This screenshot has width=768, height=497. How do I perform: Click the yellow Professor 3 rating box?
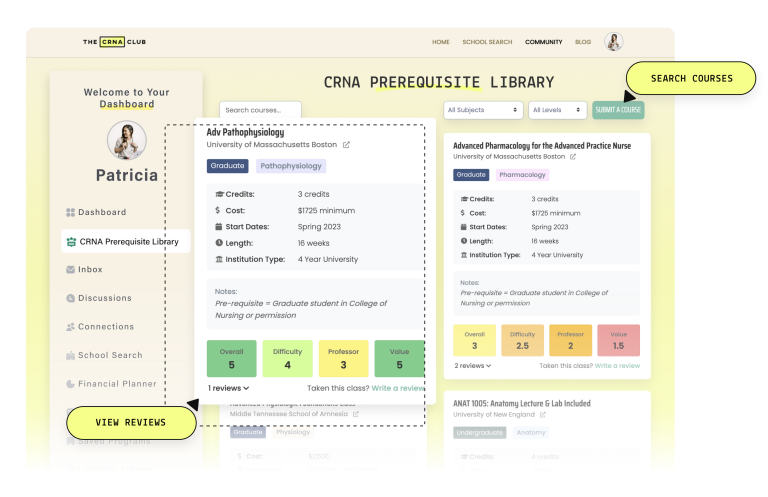(343, 359)
